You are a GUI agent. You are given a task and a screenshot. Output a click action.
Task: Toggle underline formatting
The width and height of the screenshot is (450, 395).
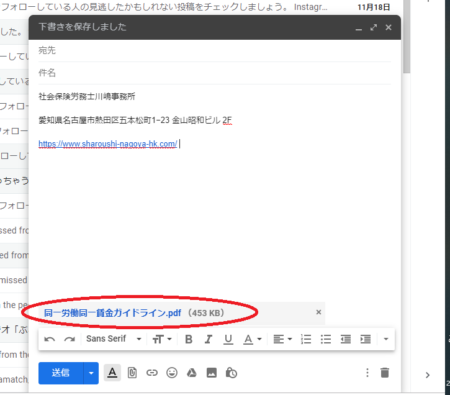pyautogui.click(x=228, y=339)
